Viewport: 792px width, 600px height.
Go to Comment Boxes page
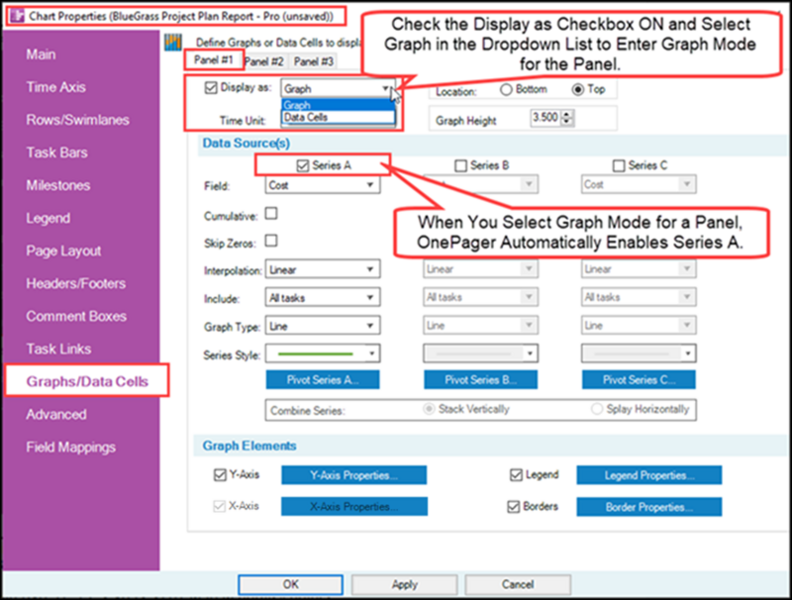pos(77,316)
